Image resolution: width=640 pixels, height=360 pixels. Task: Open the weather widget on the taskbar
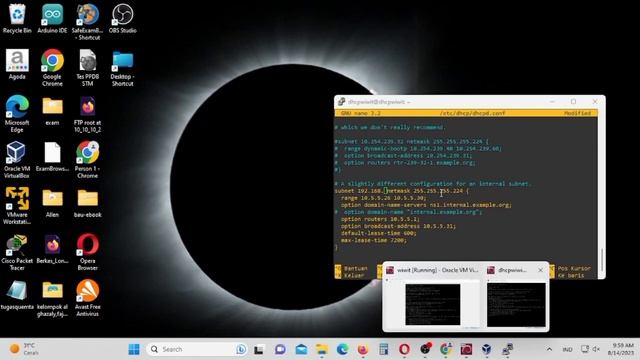[24, 349]
